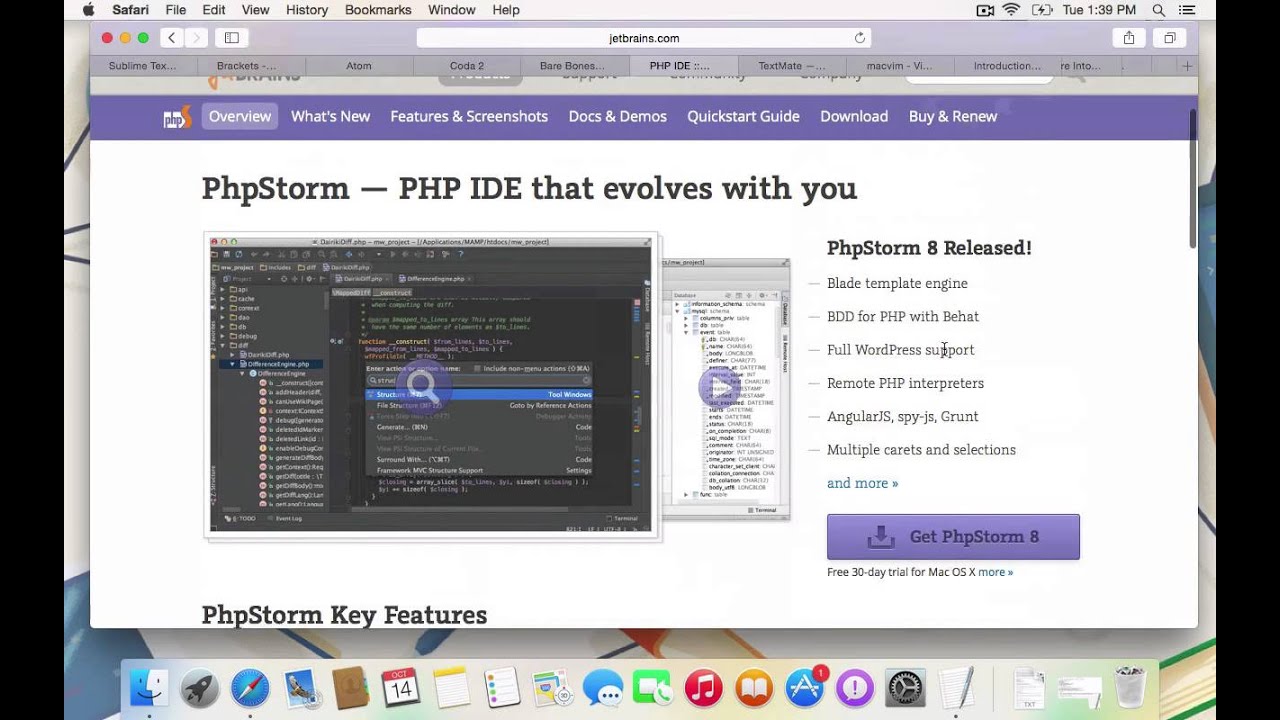Click the Get PhpStorm 8 button
Screen dimensions: 1280x720
point(953,537)
